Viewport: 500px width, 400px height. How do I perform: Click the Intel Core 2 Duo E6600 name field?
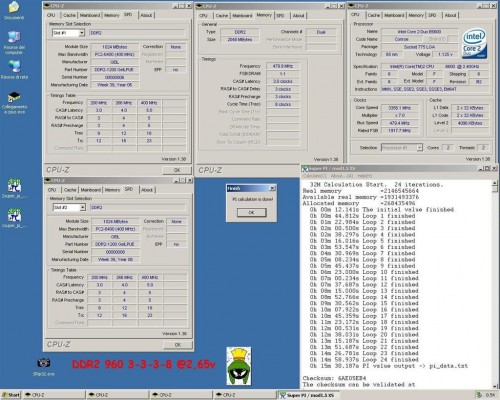point(419,32)
